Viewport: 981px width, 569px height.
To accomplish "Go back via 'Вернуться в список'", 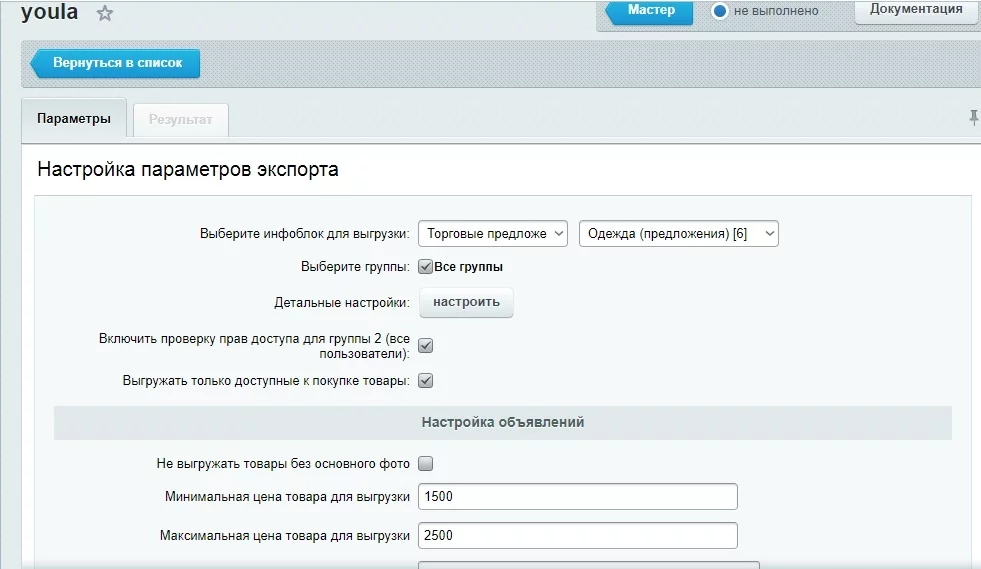I will [x=116, y=63].
